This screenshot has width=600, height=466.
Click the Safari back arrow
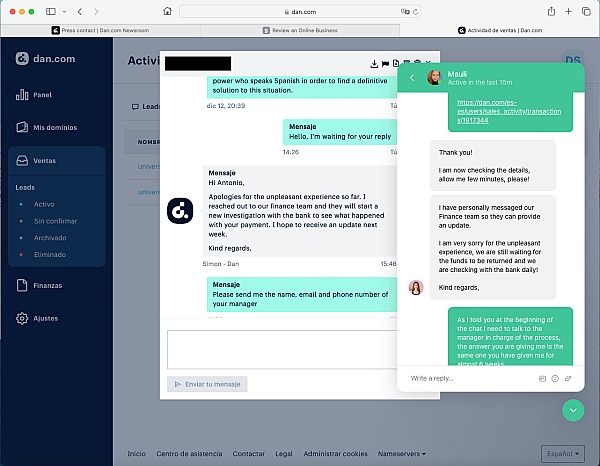[80, 11]
